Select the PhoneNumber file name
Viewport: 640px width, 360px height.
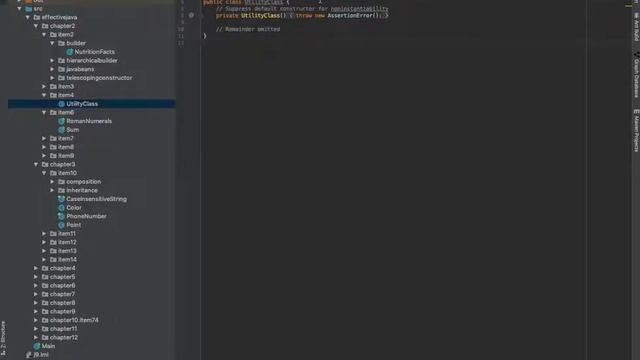[87, 216]
